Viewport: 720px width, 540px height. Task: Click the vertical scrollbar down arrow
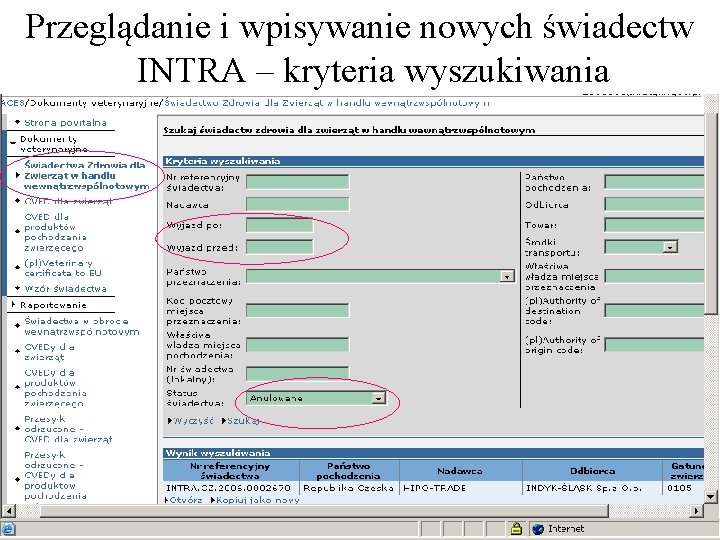pyautogui.click(x=711, y=497)
